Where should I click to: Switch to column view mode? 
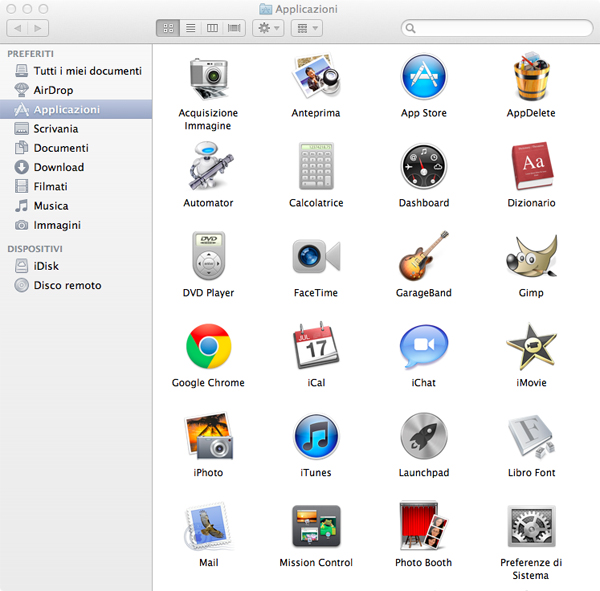(212, 28)
